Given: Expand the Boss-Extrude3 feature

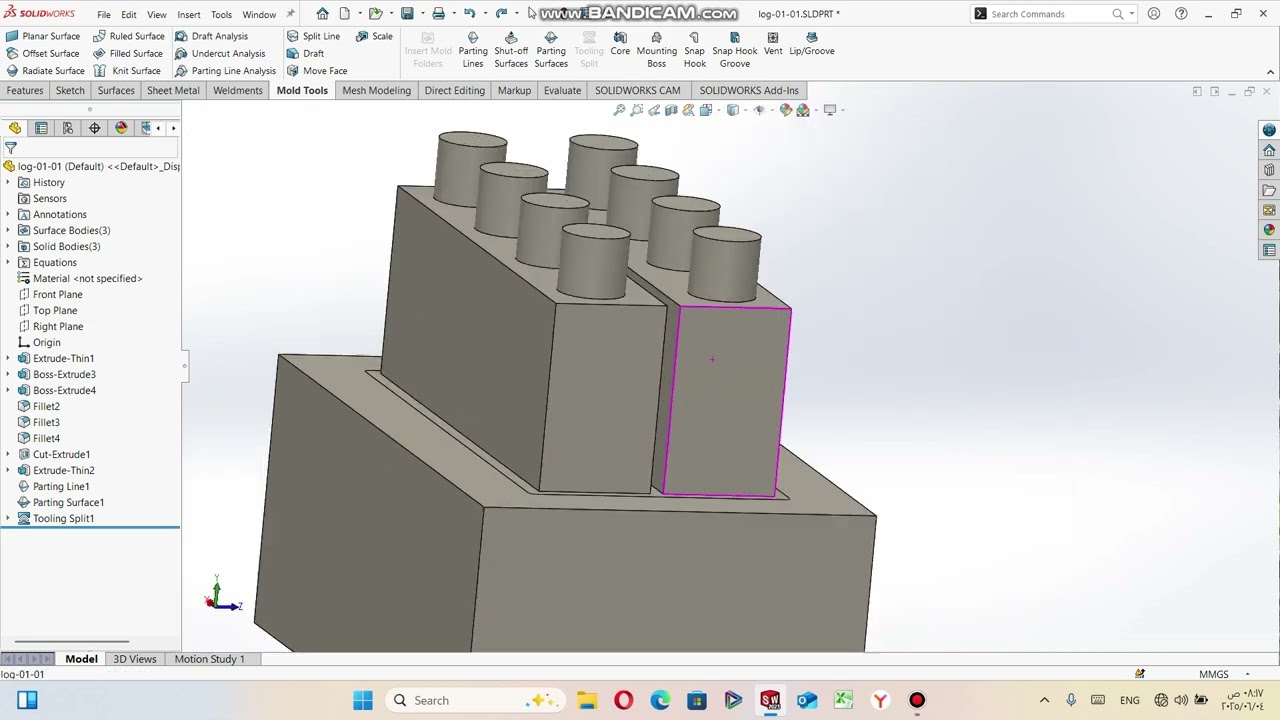Looking at the screenshot, I should [9, 375].
